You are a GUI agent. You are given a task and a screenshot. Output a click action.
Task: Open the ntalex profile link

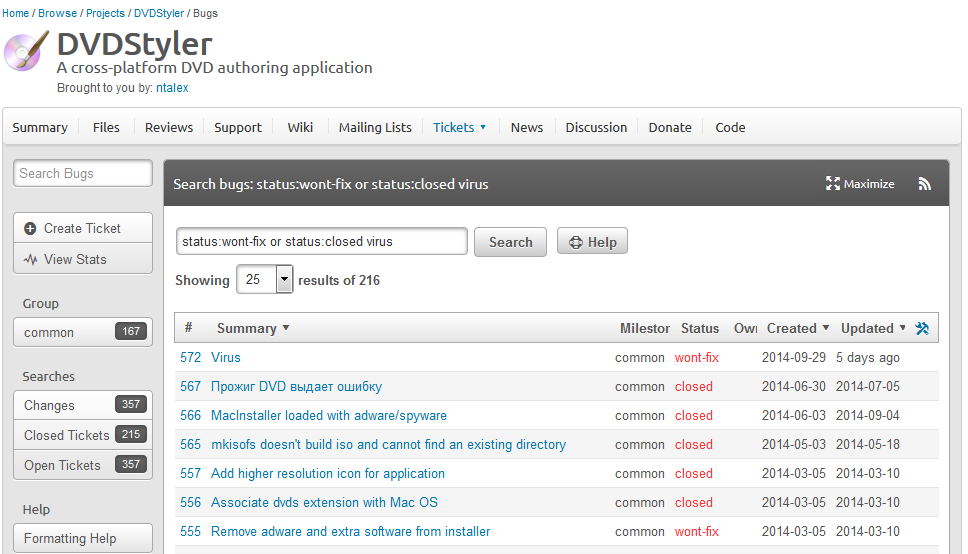pos(172,88)
